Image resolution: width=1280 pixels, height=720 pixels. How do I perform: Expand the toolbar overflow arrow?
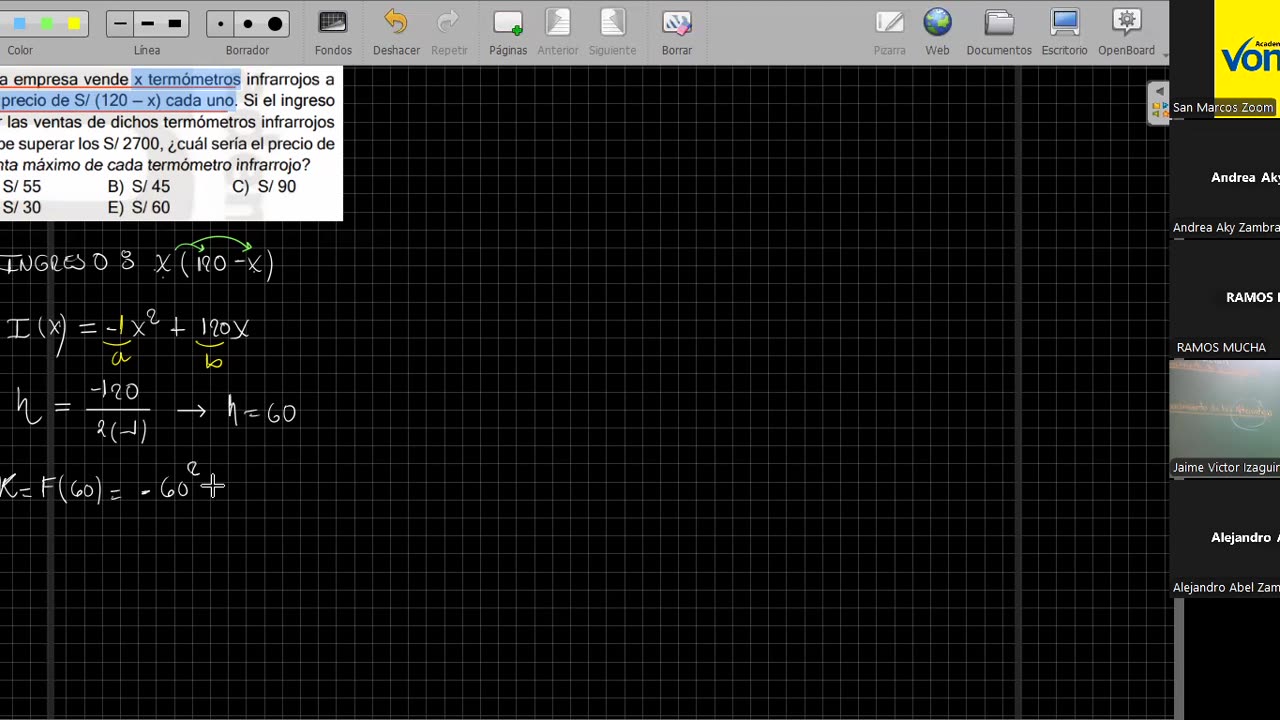(1164, 54)
